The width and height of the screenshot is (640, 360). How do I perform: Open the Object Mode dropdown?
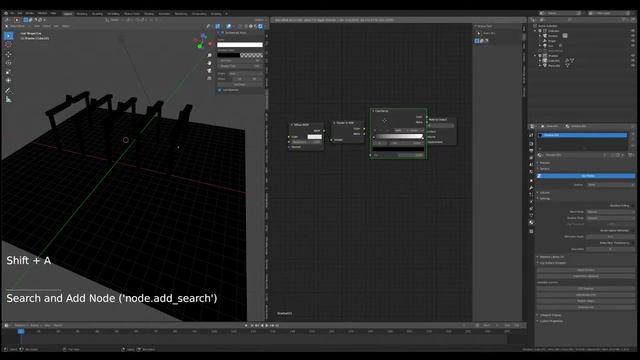point(17,26)
